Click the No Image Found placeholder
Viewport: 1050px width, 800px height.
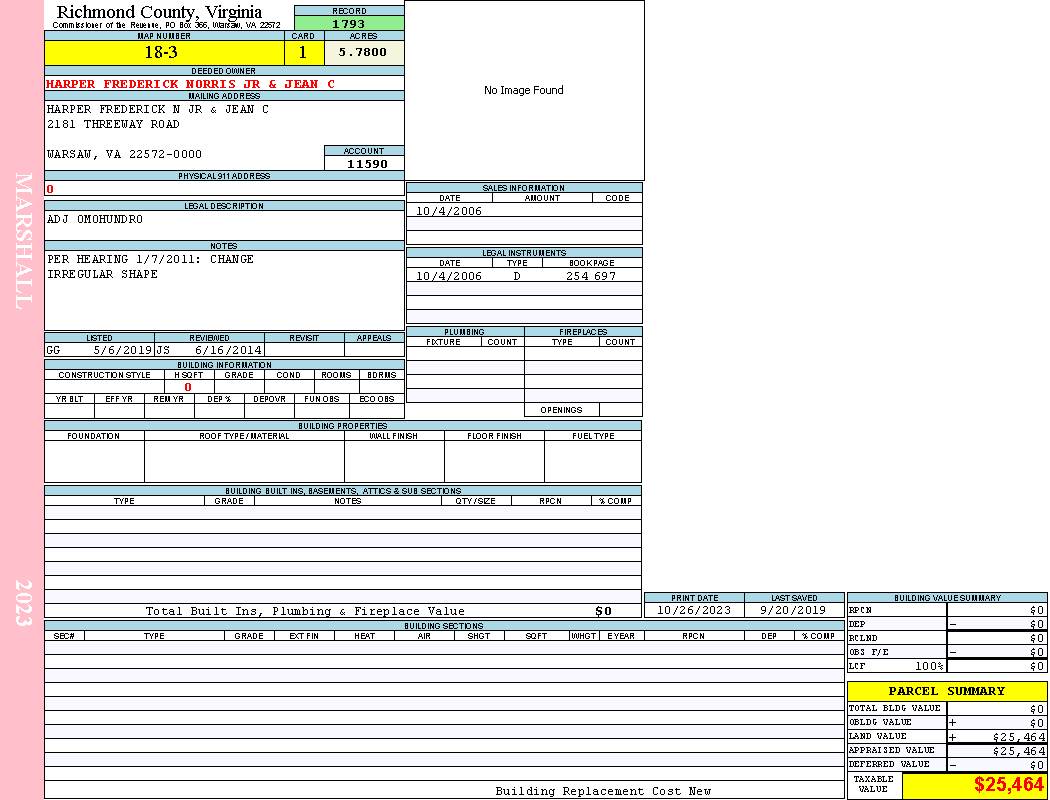pyautogui.click(x=524, y=91)
